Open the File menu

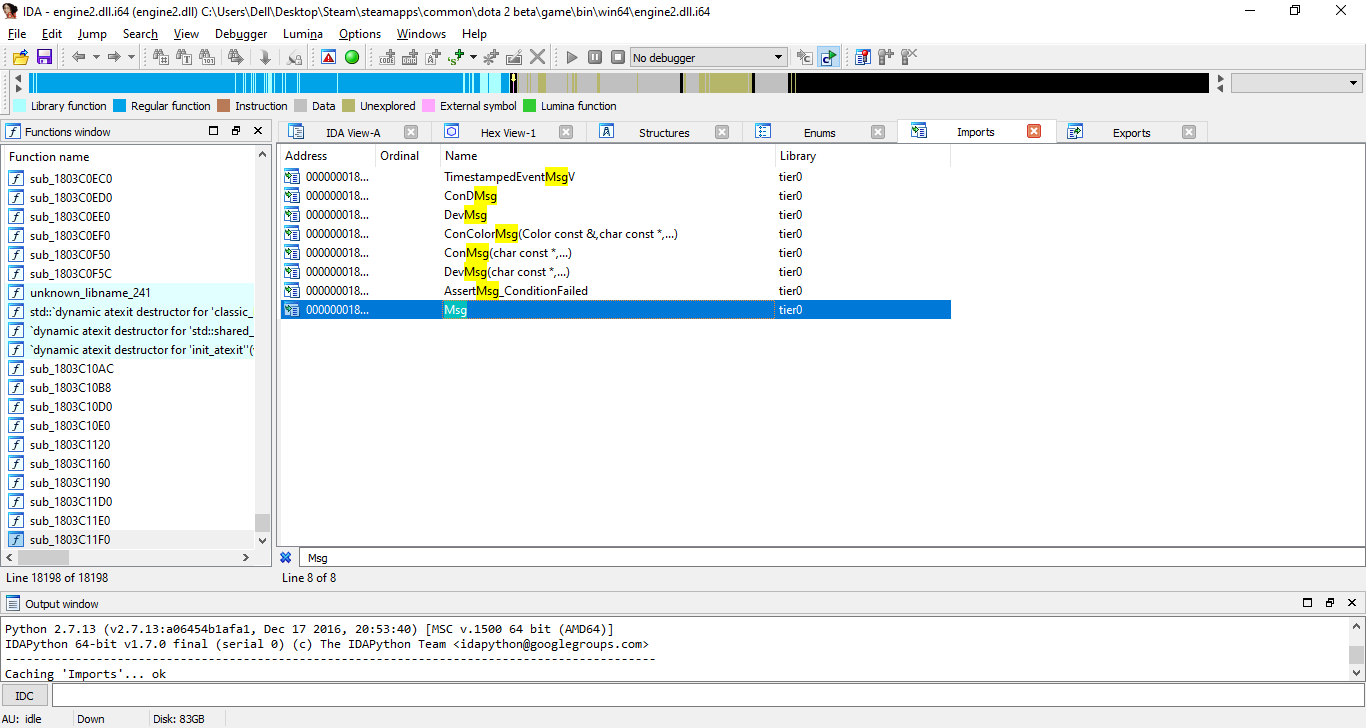[17, 33]
